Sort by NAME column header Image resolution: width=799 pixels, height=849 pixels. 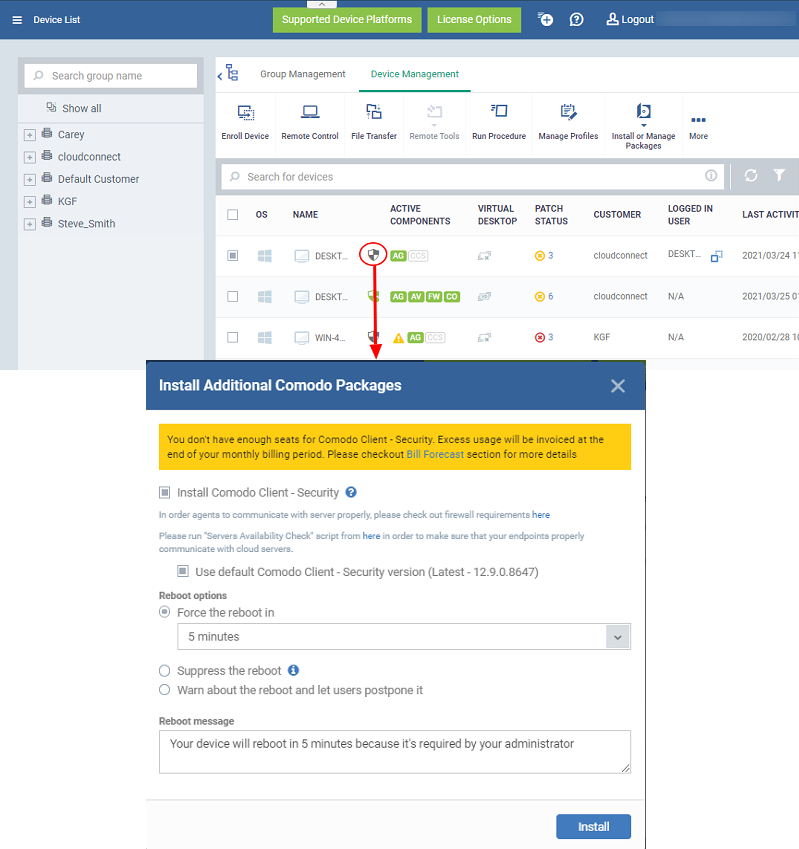click(305, 214)
